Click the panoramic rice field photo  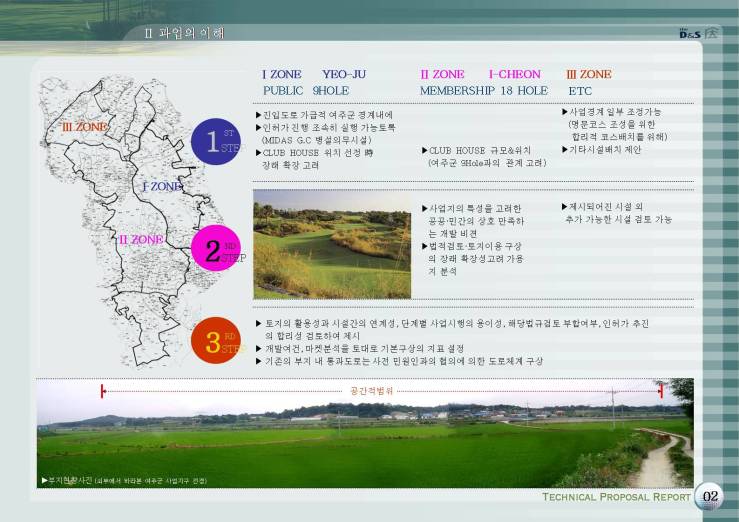point(365,440)
